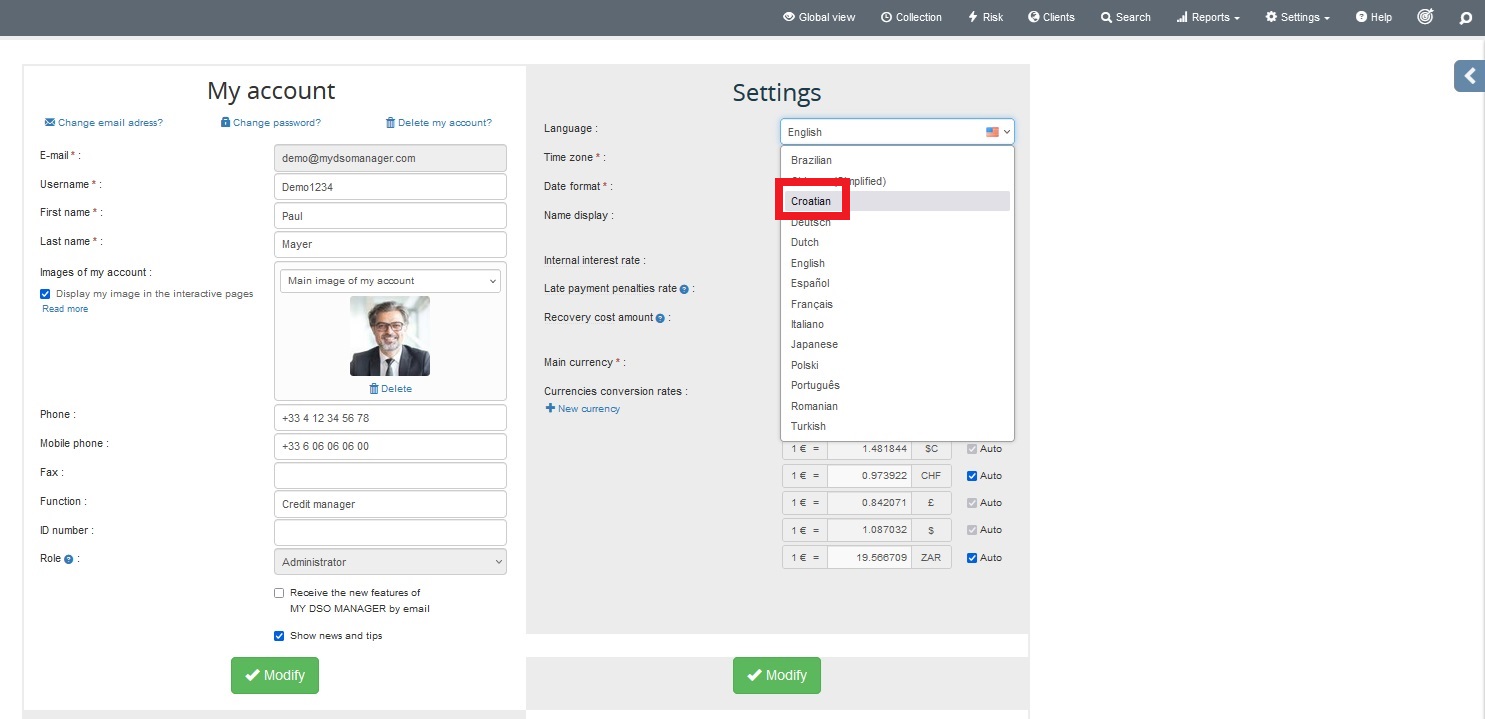Disable Auto rate for CHF currency
This screenshot has height=719, width=1485.
pyautogui.click(x=972, y=476)
